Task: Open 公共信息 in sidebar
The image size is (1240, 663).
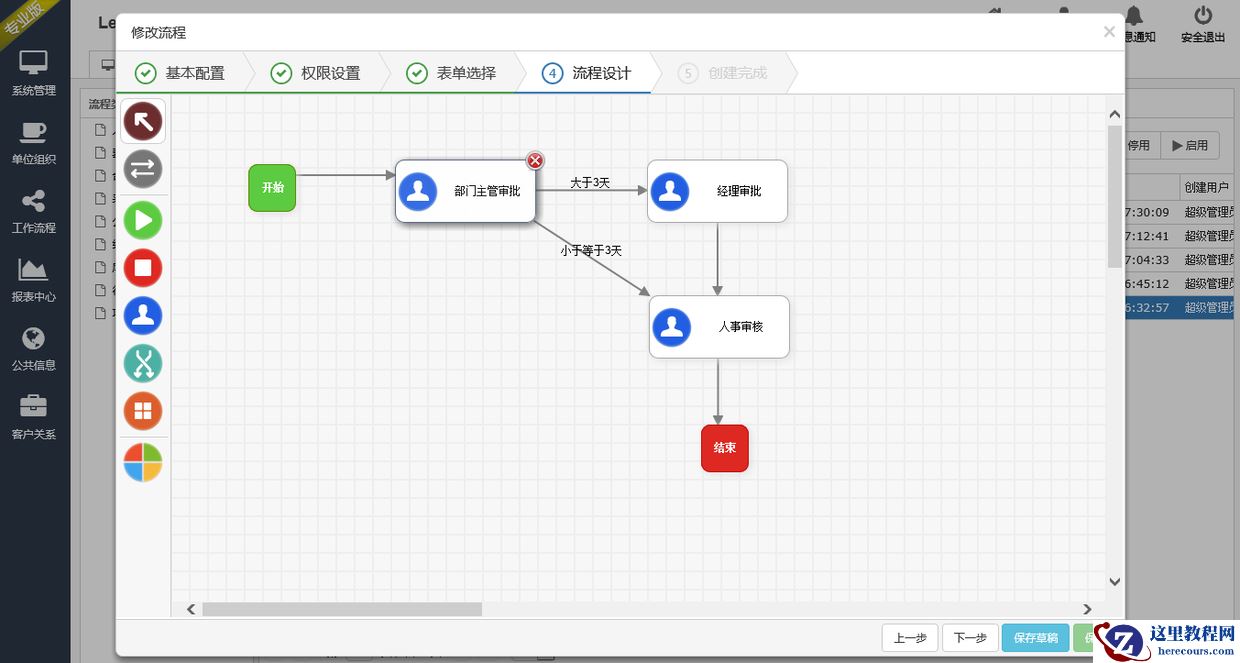Action: click(34, 347)
